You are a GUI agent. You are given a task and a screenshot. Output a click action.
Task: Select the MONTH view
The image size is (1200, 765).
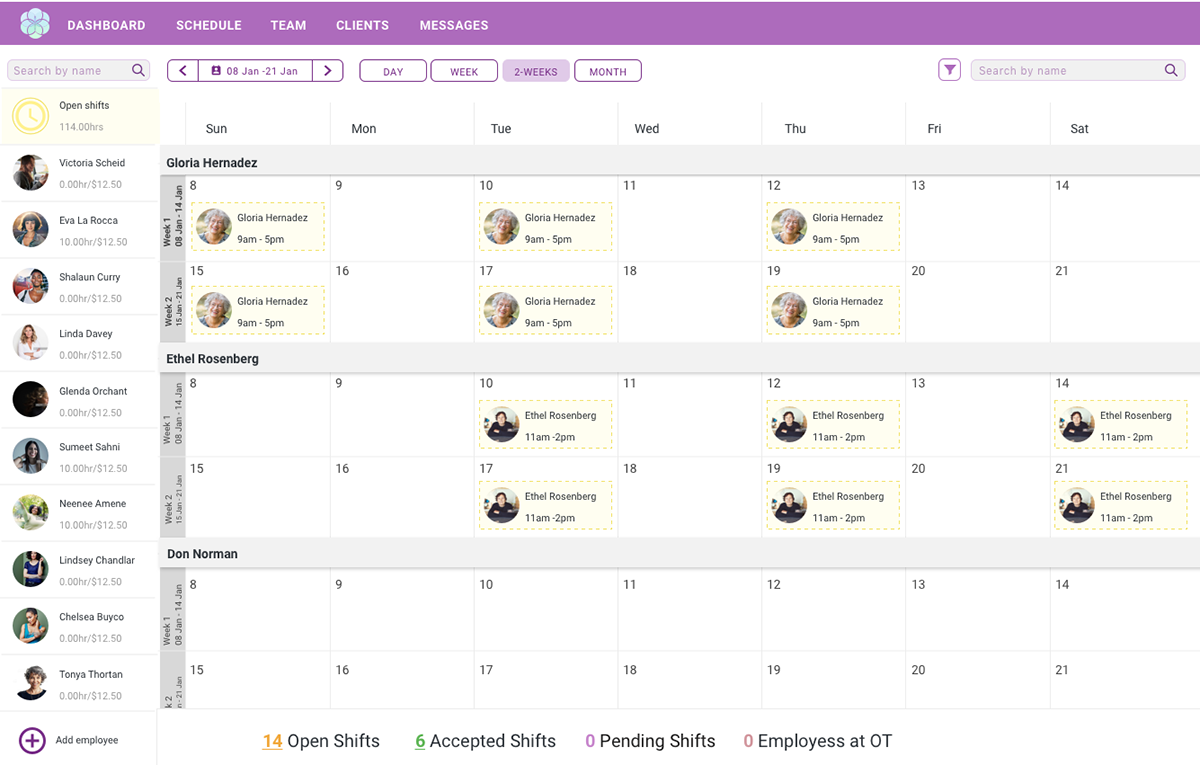tap(607, 71)
